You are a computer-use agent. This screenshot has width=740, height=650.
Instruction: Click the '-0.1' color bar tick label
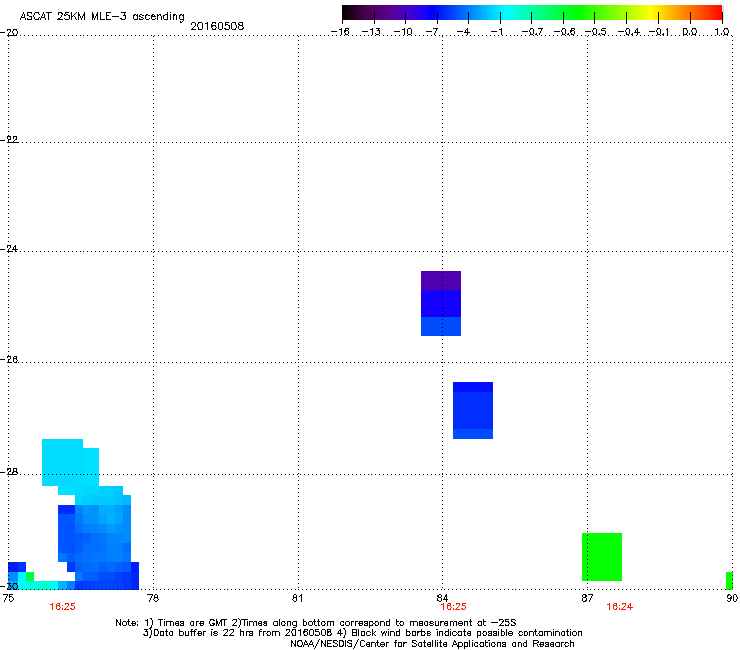(x=659, y=32)
